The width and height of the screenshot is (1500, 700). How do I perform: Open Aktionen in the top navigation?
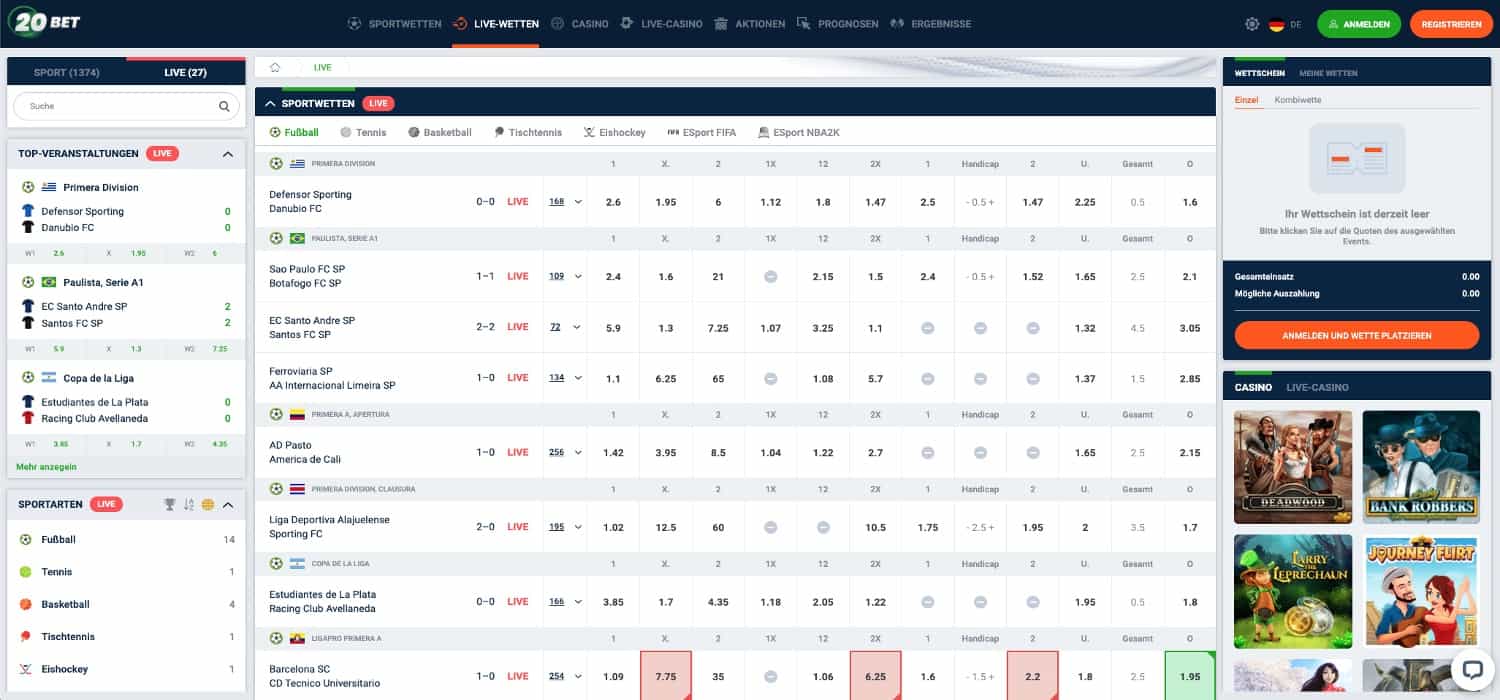pyautogui.click(x=750, y=24)
